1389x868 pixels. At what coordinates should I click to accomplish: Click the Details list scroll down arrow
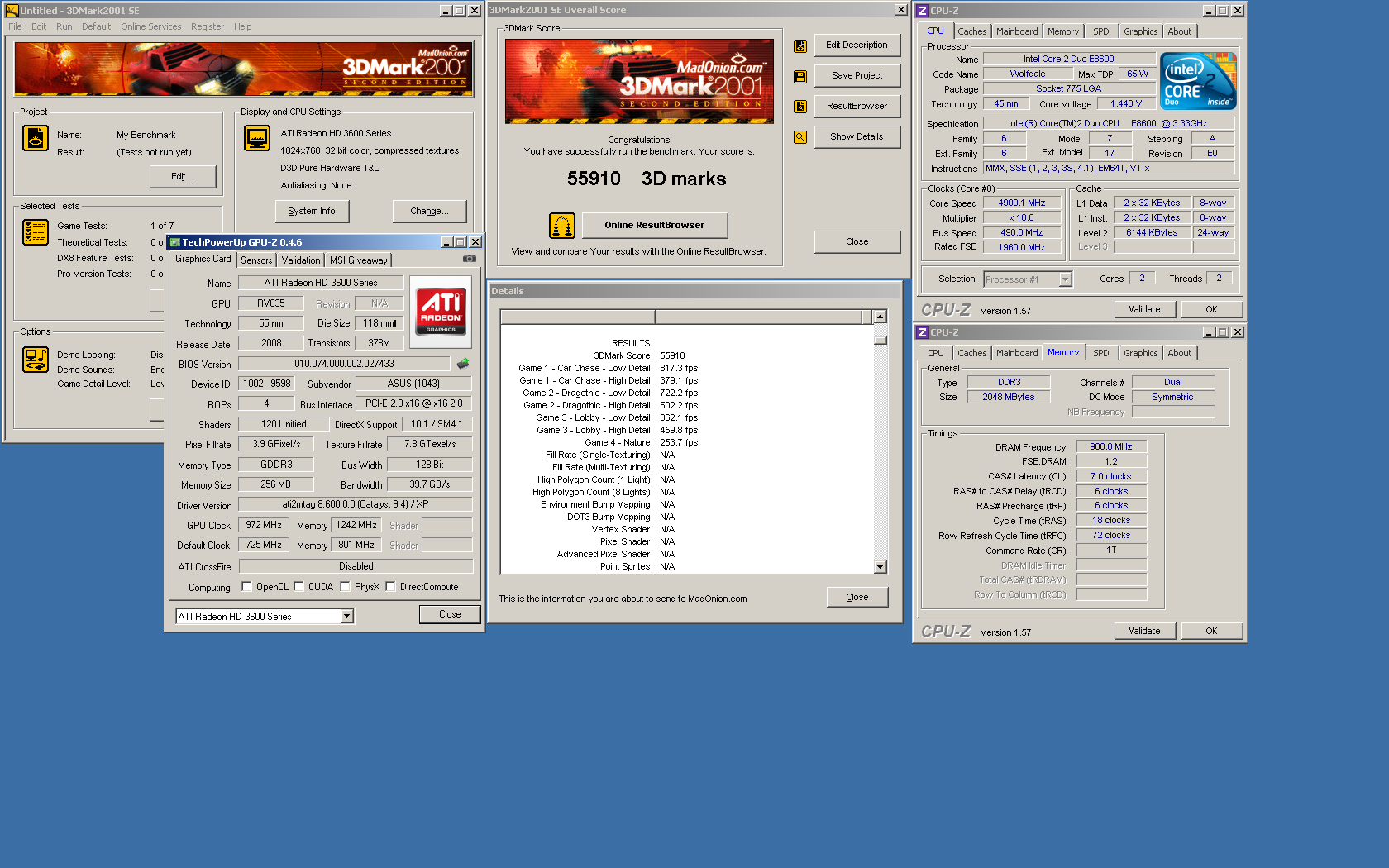(880, 567)
